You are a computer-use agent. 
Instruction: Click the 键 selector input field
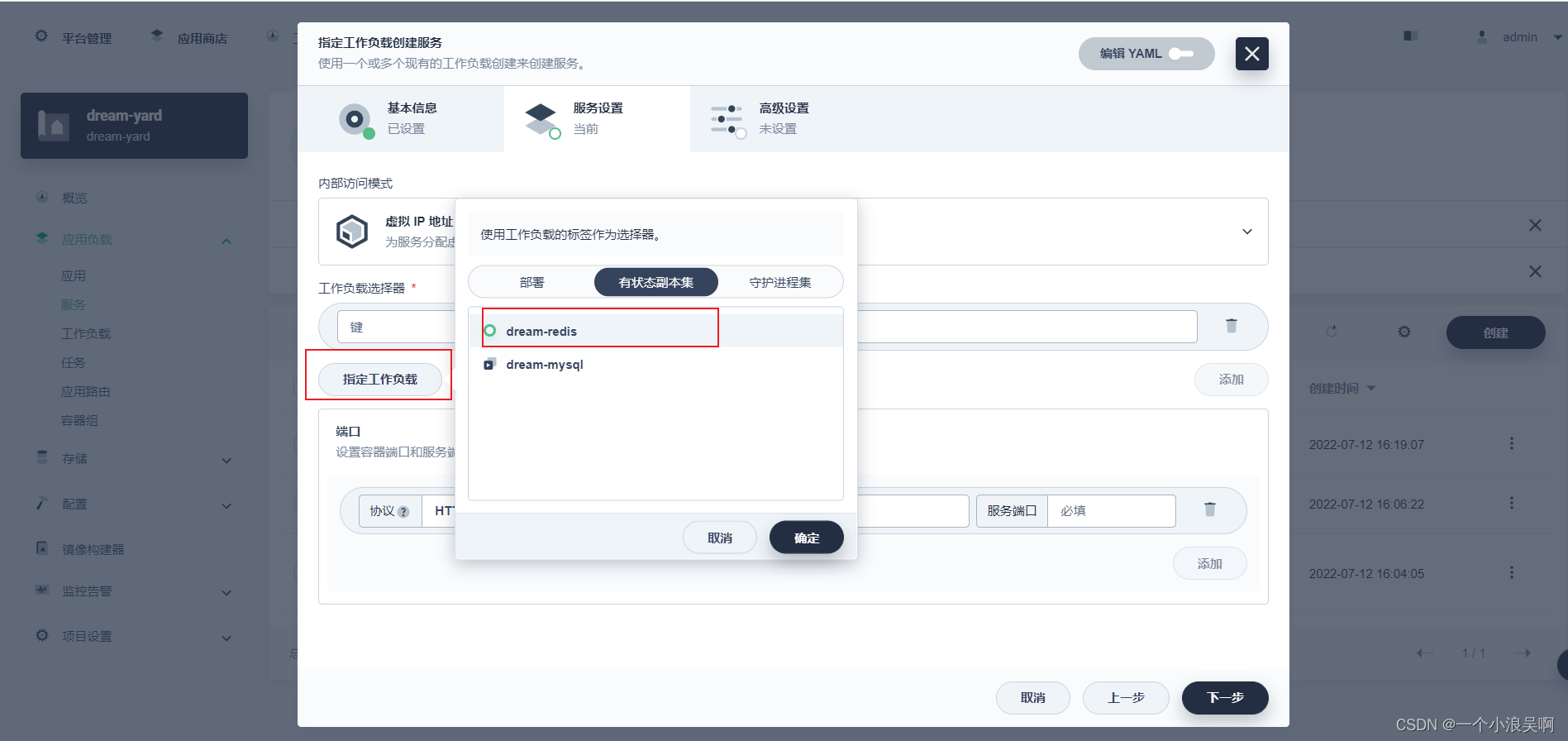click(397, 327)
